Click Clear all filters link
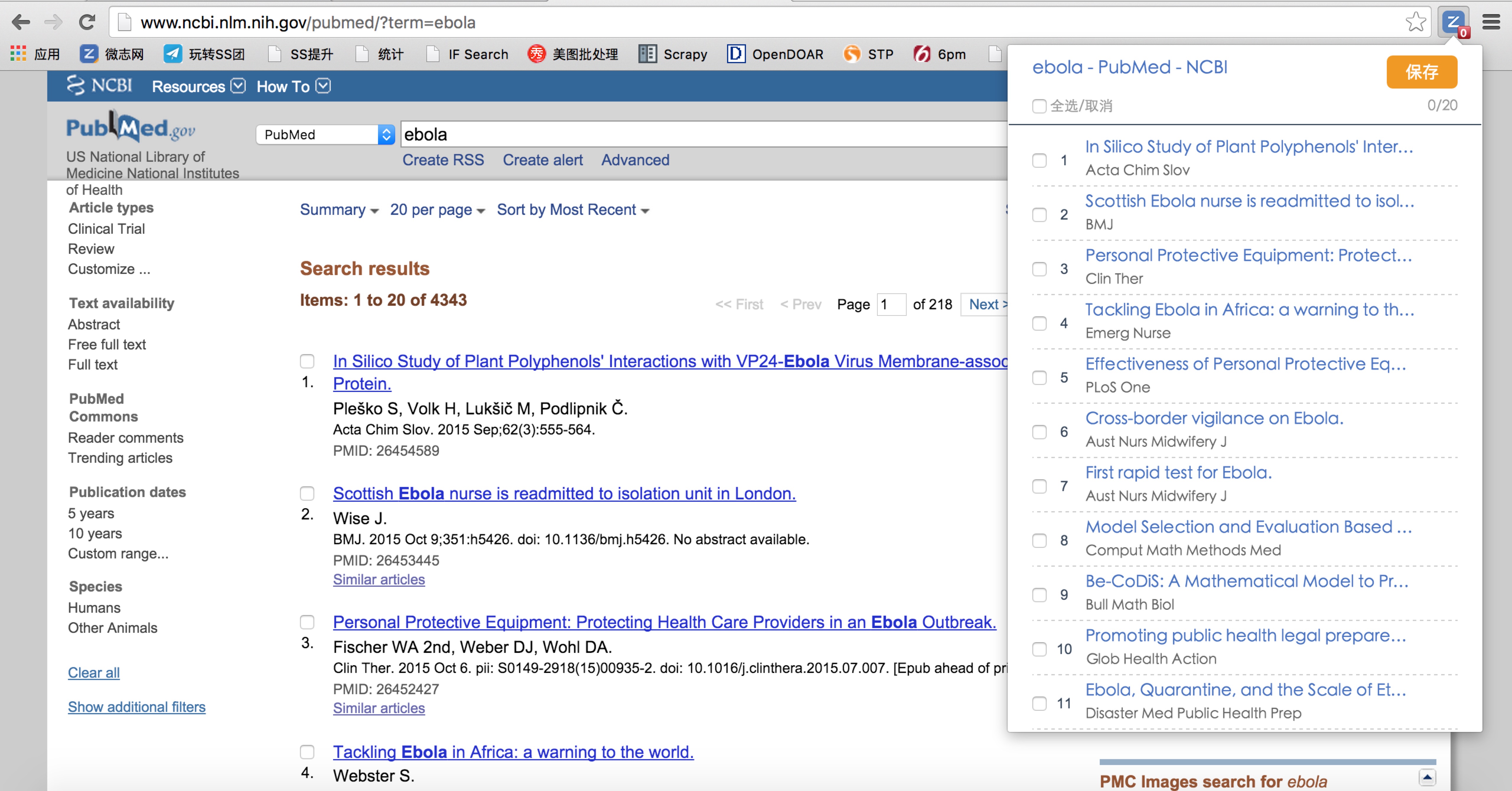 tap(94, 672)
